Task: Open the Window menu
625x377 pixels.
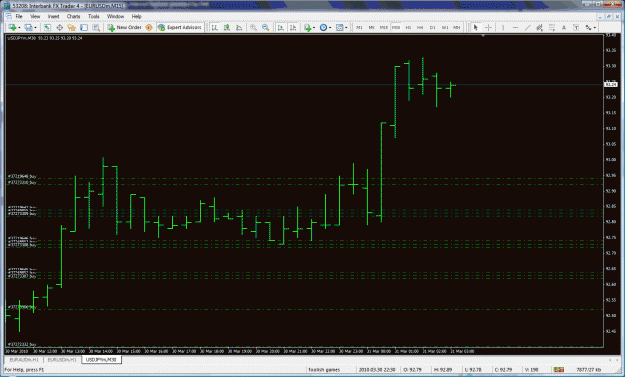Action: click(x=115, y=16)
